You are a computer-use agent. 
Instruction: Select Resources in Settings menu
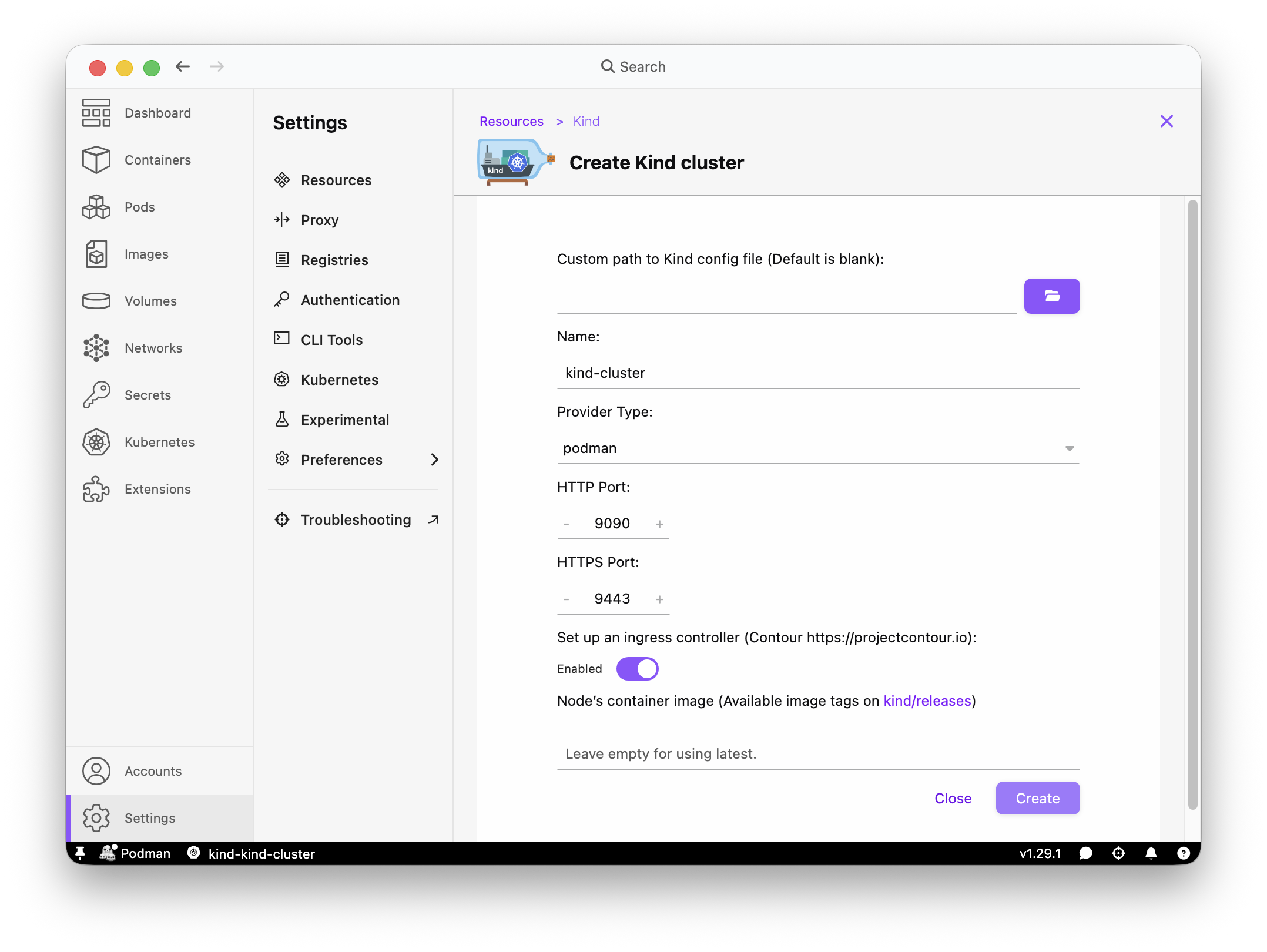click(353, 180)
